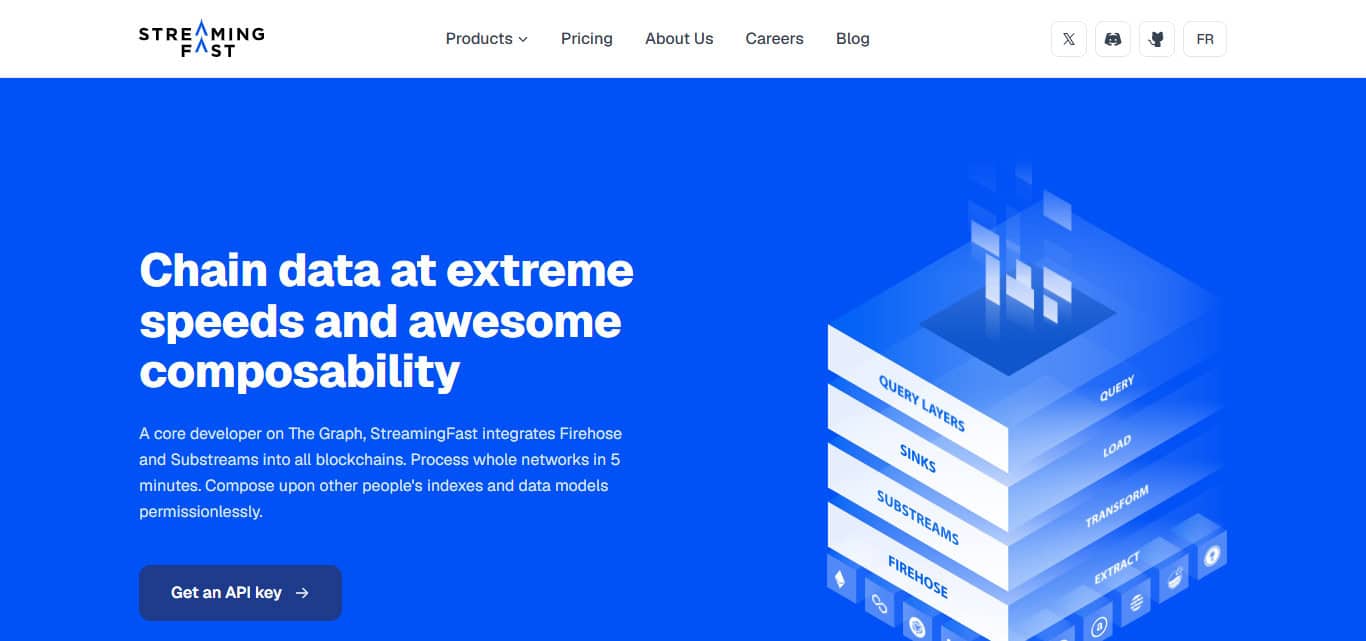The image size is (1366, 641).
Task: Click the StreamingFast logo
Action: click(x=202, y=39)
